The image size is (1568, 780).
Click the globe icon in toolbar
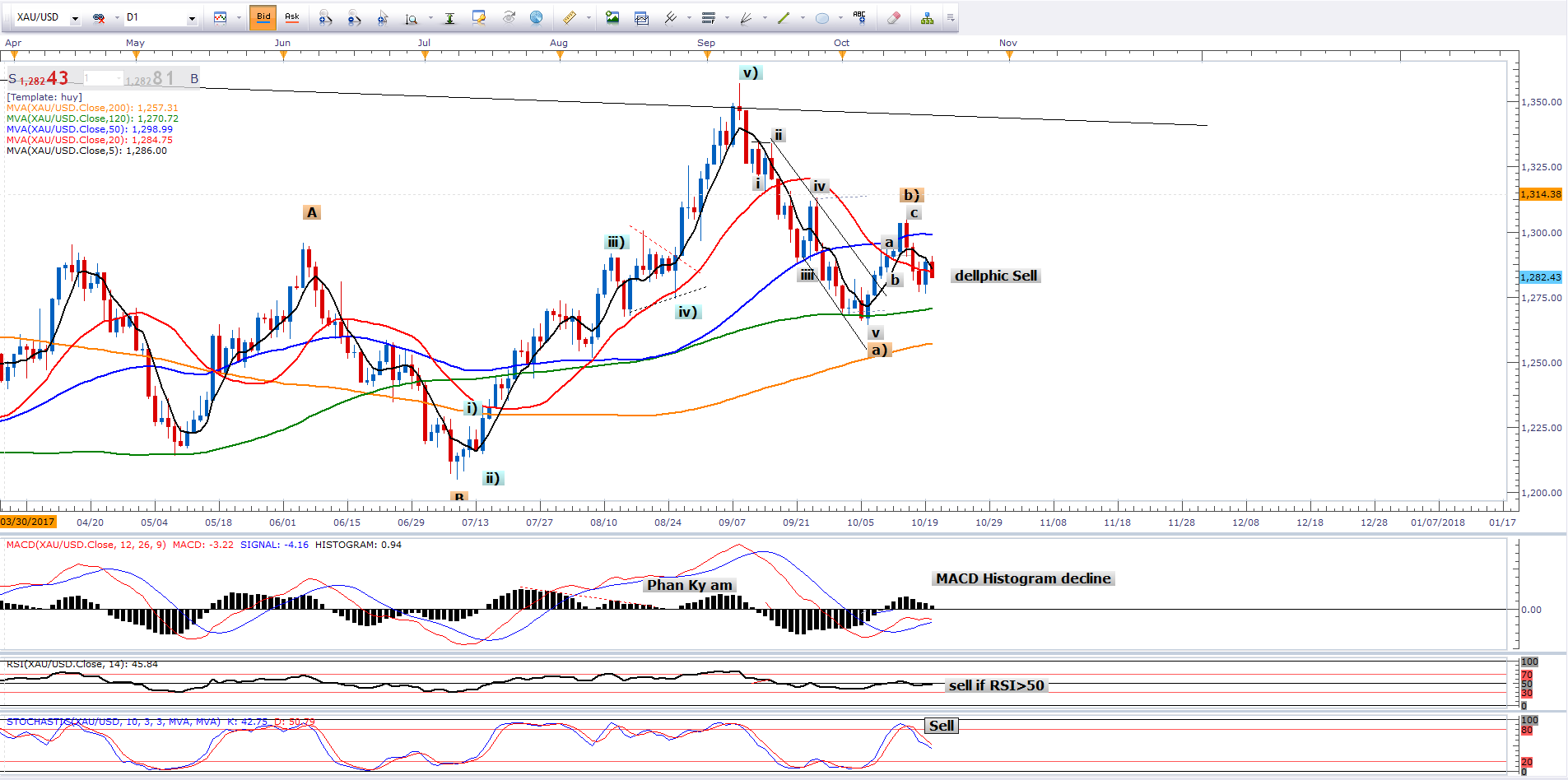536,17
